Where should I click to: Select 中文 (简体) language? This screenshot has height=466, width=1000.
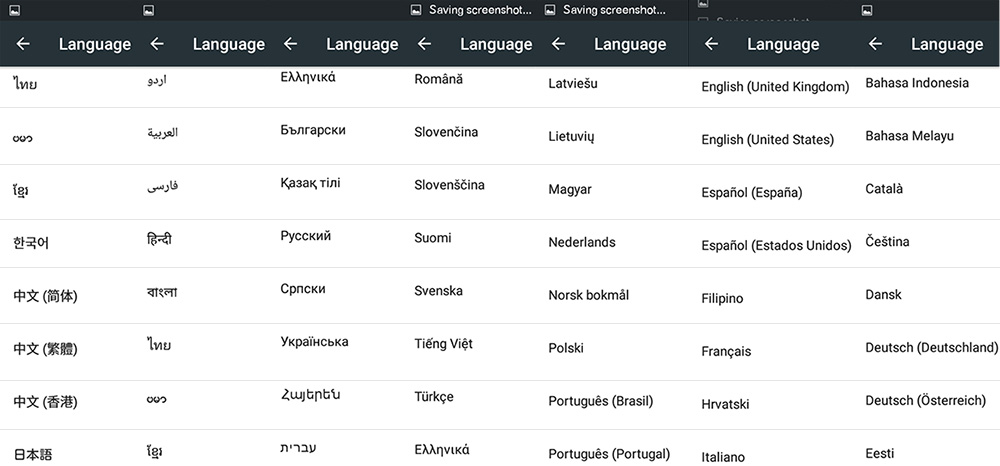[x=45, y=296]
